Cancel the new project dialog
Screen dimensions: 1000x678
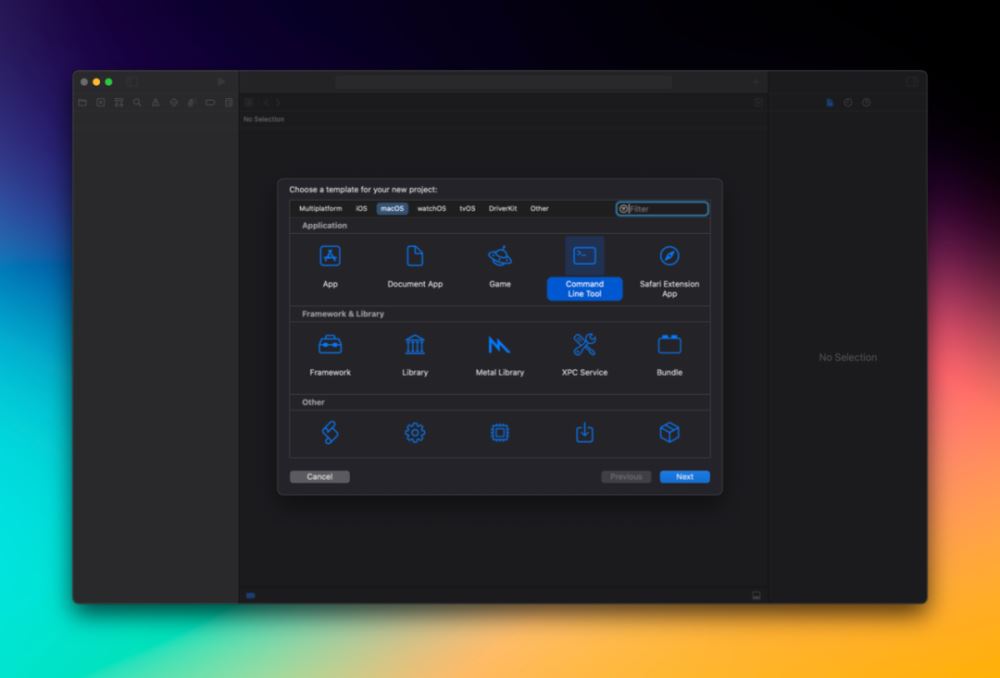click(320, 477)
